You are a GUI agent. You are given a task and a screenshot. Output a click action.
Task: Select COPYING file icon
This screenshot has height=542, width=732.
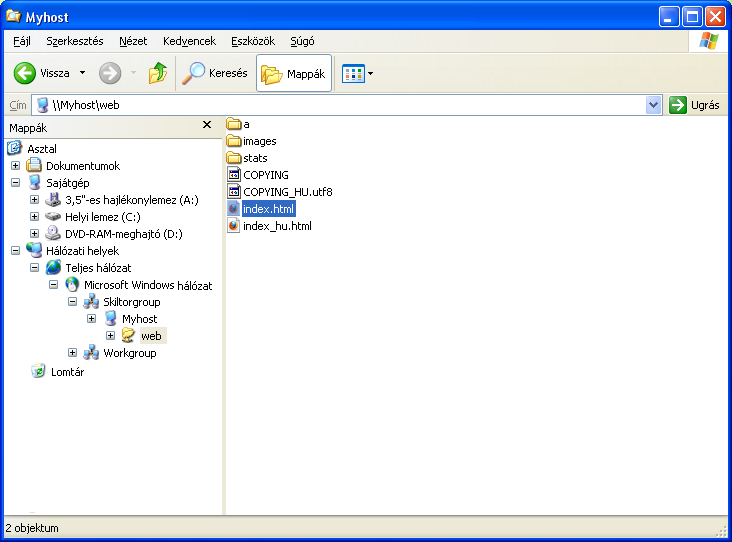pos(233,175)
